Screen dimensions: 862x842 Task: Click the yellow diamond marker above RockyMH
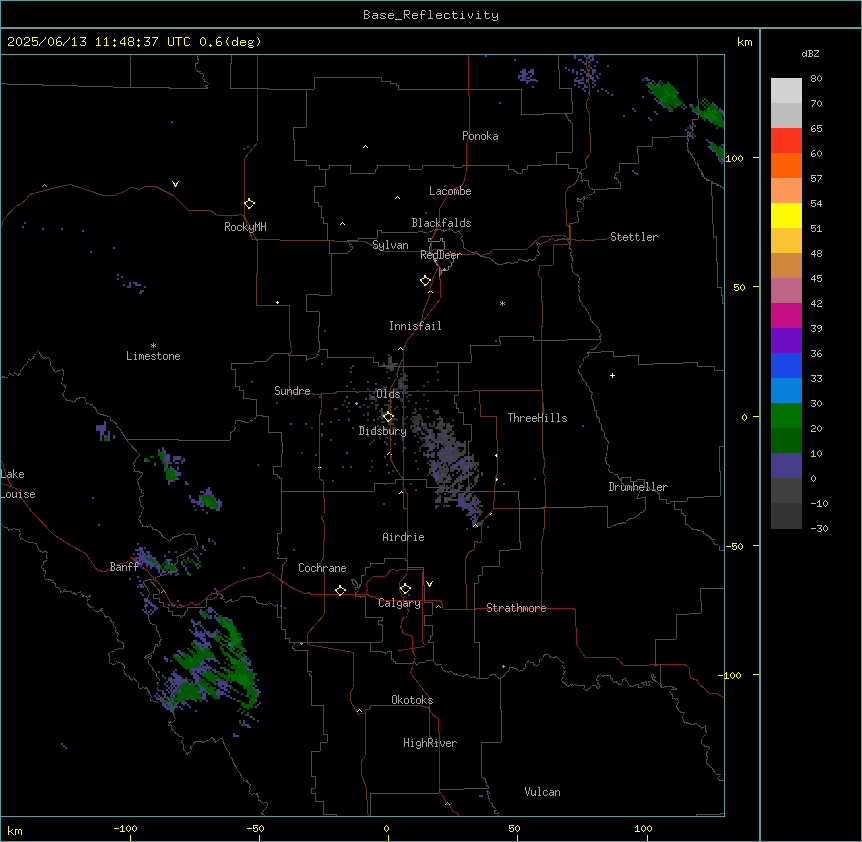pos(250,204)
